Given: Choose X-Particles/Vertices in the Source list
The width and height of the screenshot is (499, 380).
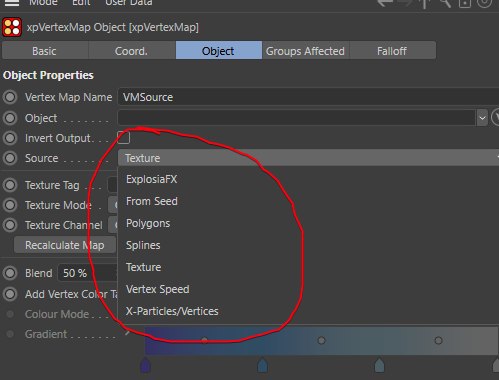Looking at the screenshot, I should click(x=172, y=311).
